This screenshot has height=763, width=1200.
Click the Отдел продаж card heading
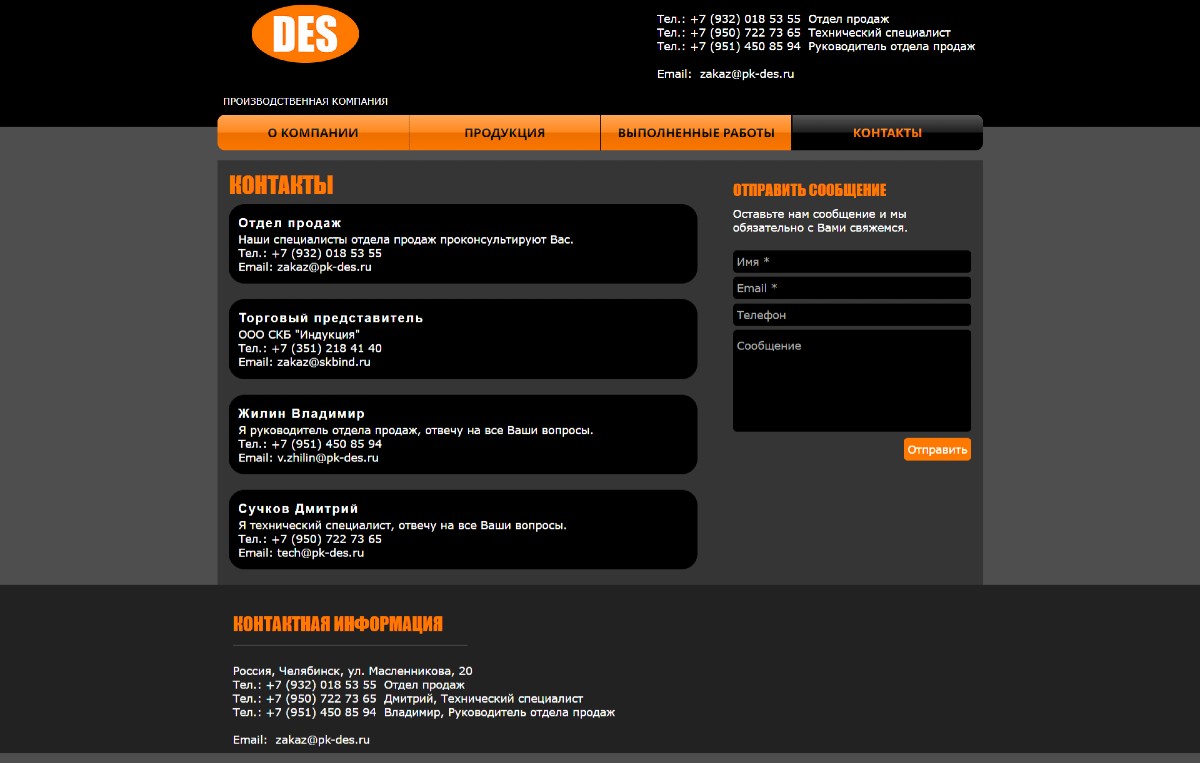coord(290,223)
